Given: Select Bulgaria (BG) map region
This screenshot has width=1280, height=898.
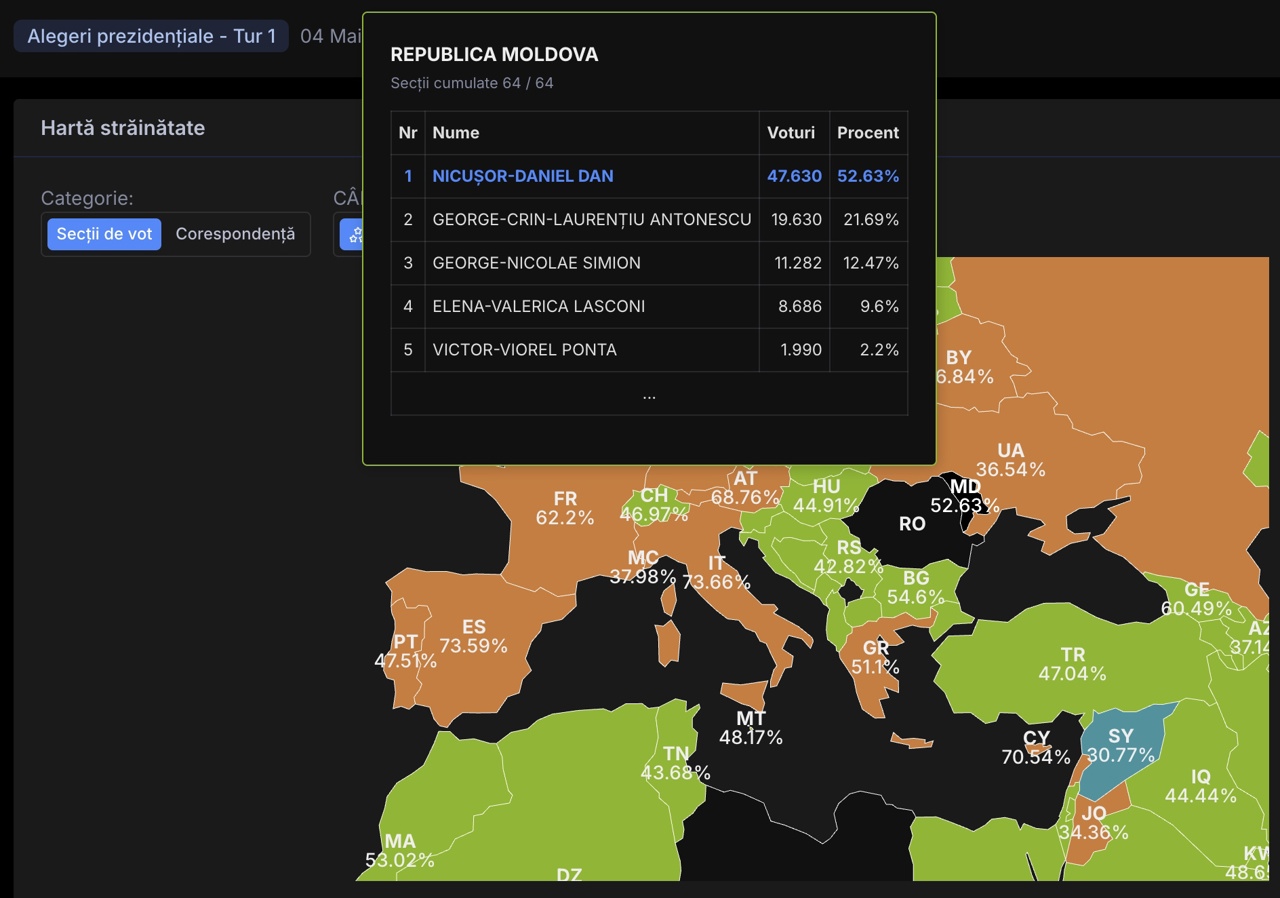Looking at the screenshot, I should [x=915, y=588].
